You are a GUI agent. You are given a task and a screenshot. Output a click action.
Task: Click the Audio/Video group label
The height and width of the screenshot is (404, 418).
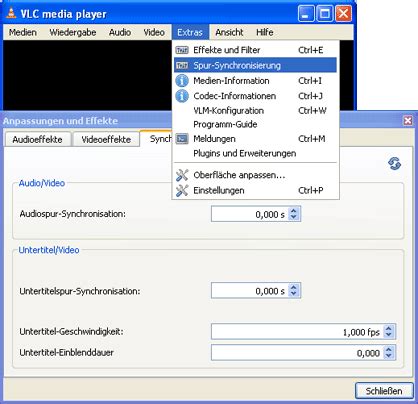click(42, 183)
